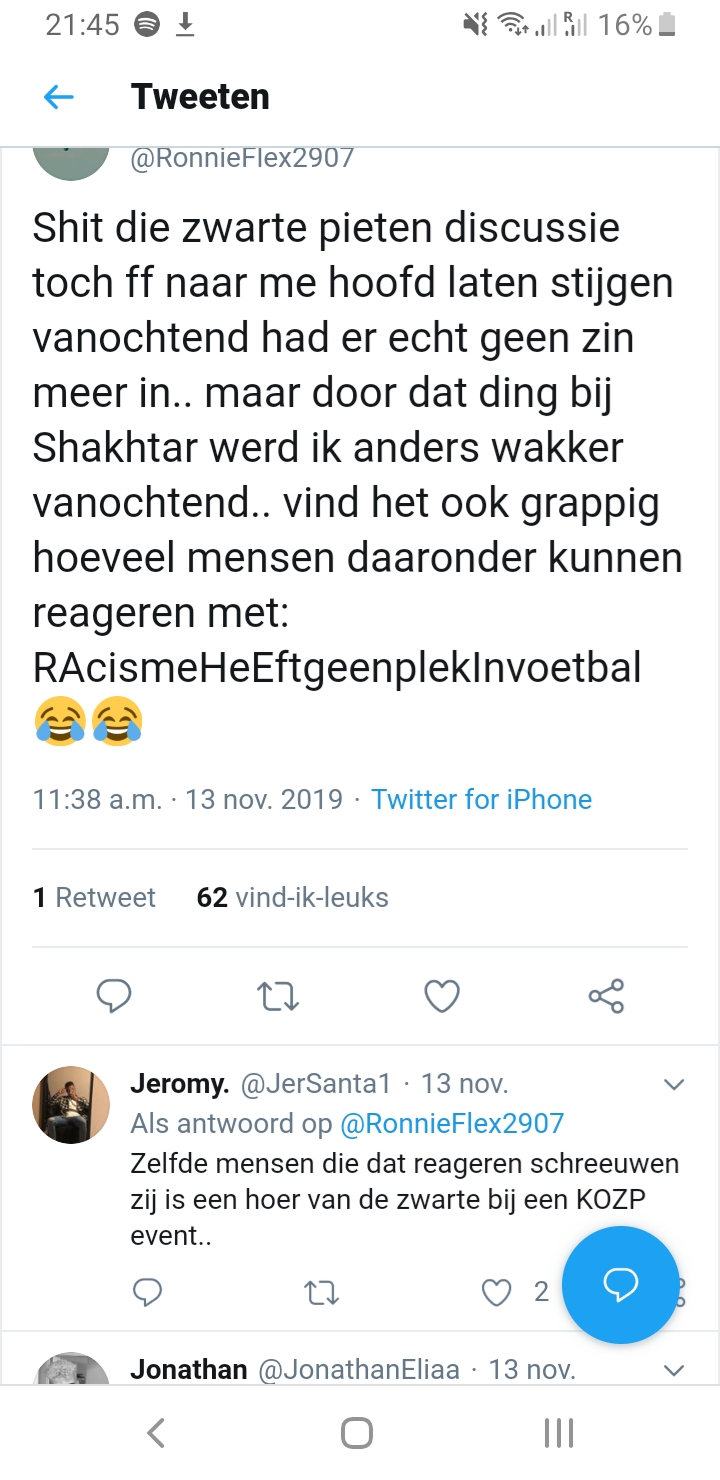Open Jonathan's profile avatar

point(71,1369)
